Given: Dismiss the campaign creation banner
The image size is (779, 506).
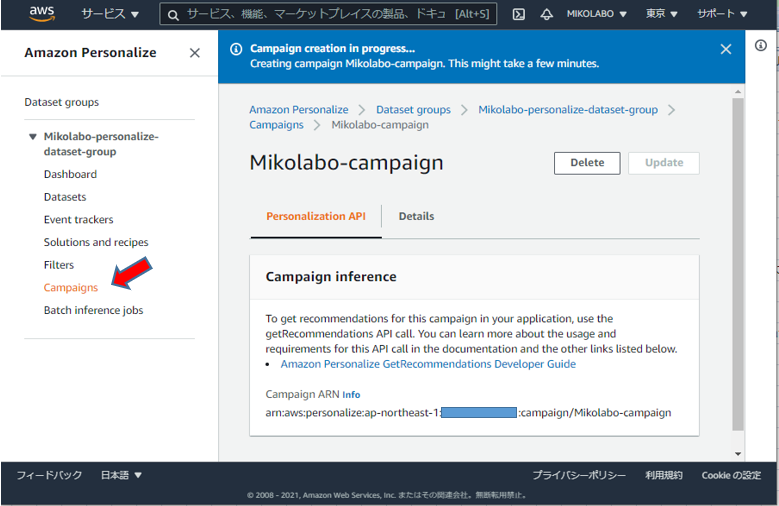Looking at the screenshot, I should 726,49.
